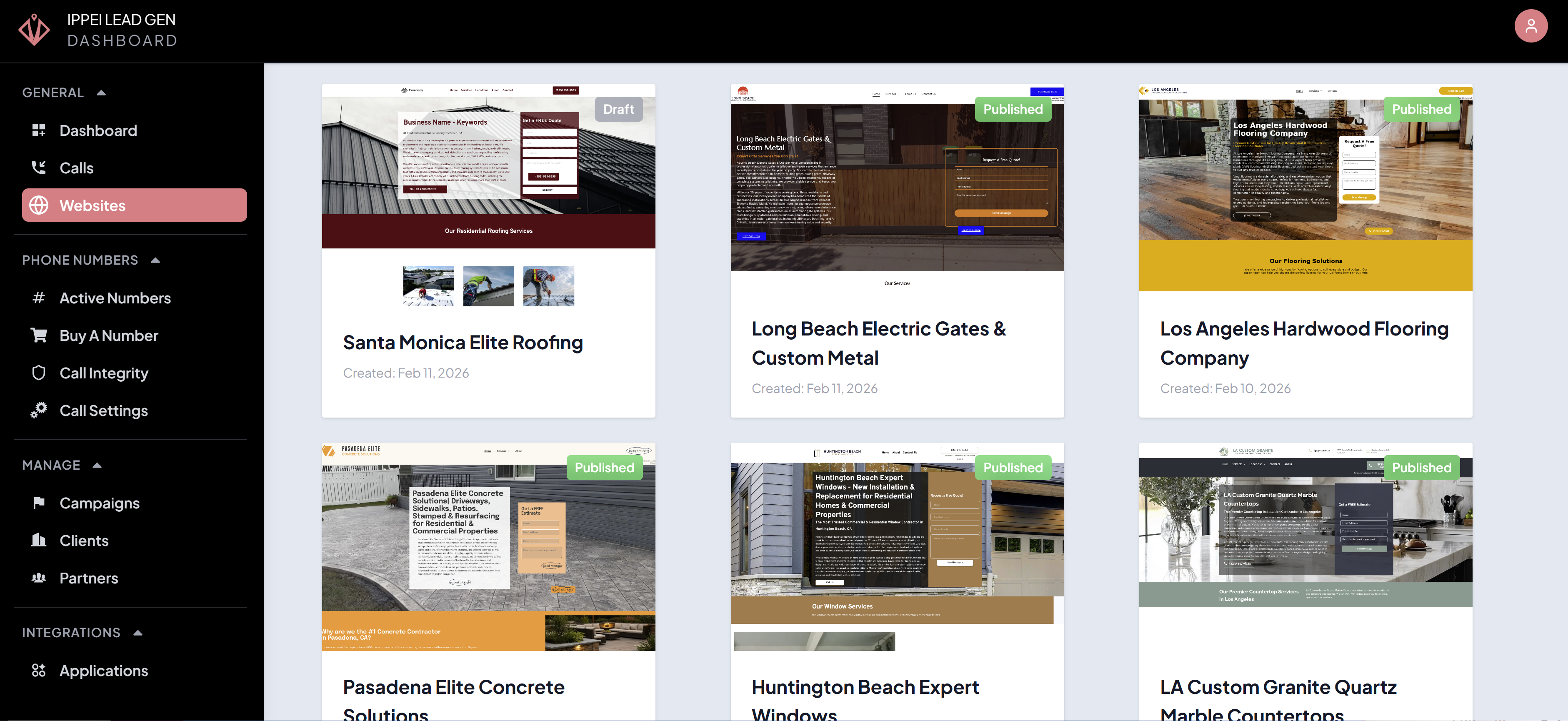Click the user profile avatar icon
The image size is (1568, 721).
tap(1531, 25)
